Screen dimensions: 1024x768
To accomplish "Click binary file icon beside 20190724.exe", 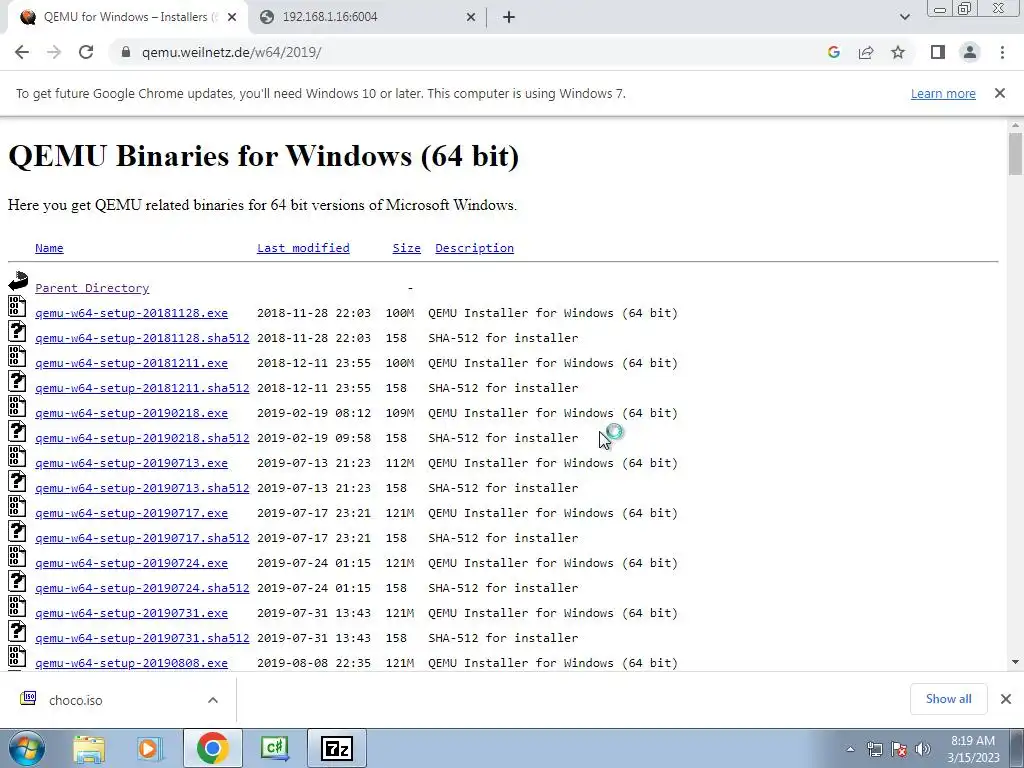I will 17,556.
